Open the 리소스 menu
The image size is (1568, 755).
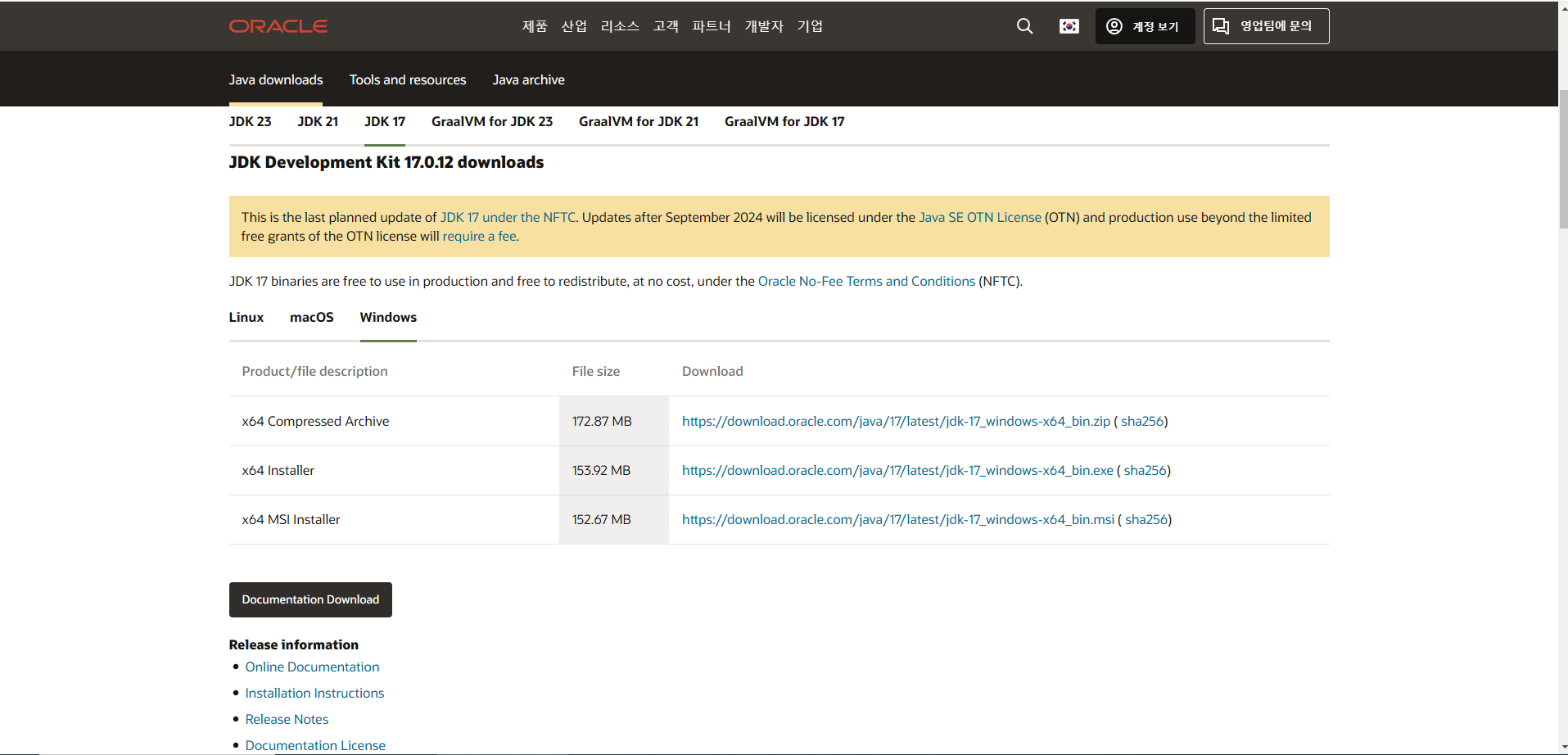tap(620, 26)
